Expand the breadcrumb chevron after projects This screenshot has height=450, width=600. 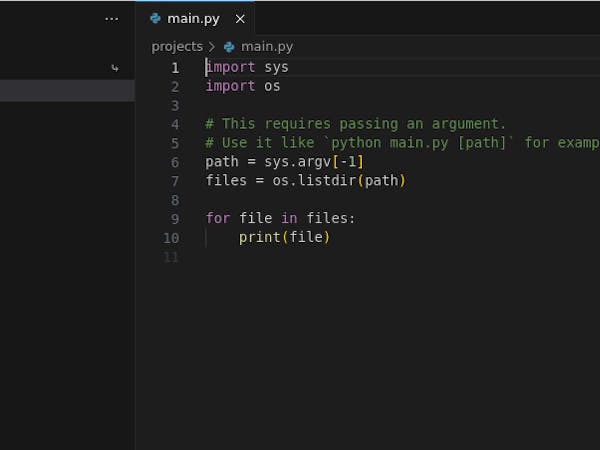pyautogui.click(x=212, y=47)
